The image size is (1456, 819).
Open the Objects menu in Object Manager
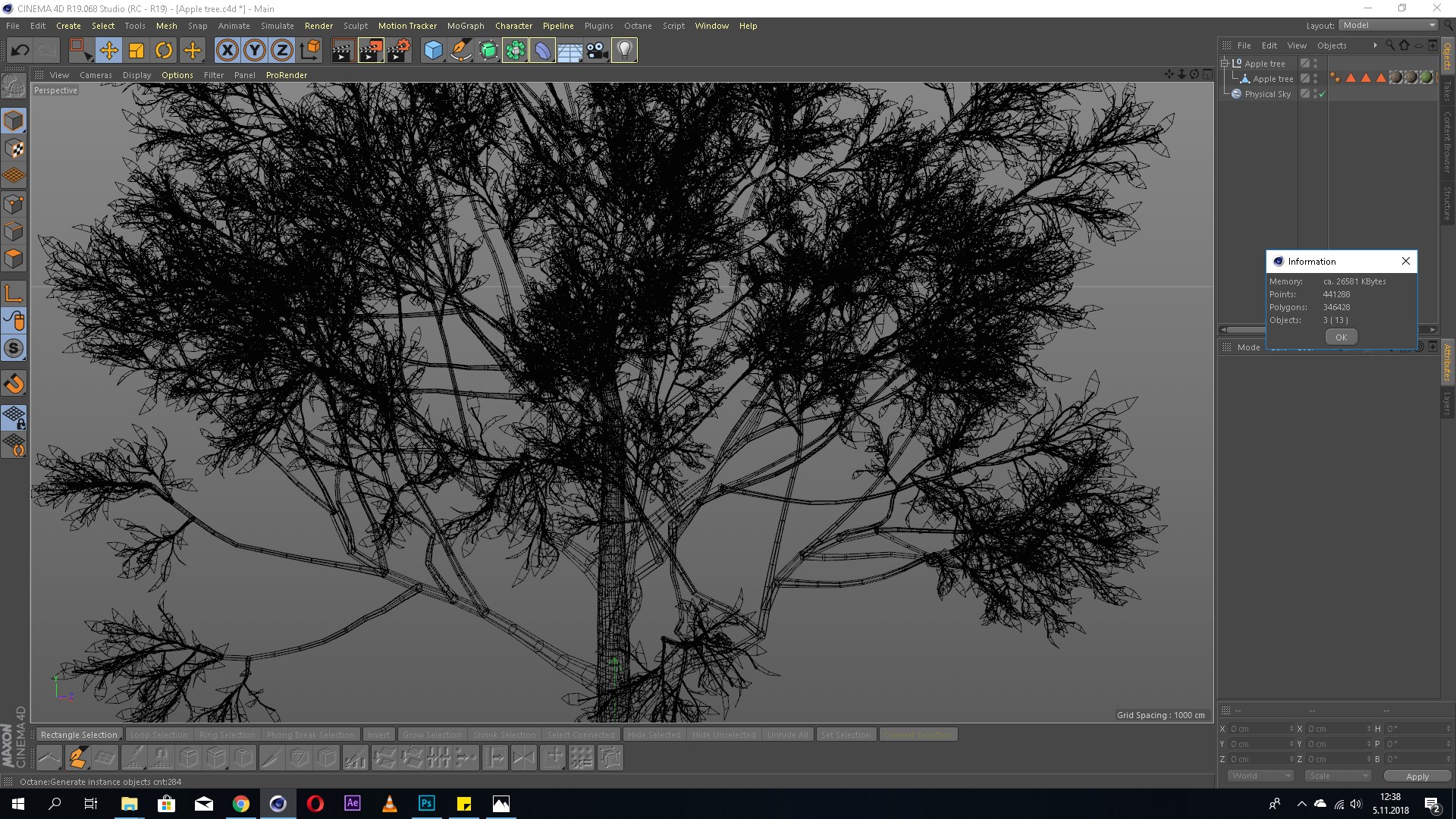tap(1332, 45)
